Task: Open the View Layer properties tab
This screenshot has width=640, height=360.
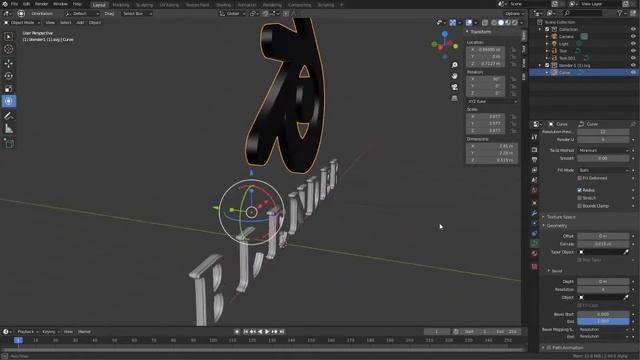Action: tap(534, 170)
